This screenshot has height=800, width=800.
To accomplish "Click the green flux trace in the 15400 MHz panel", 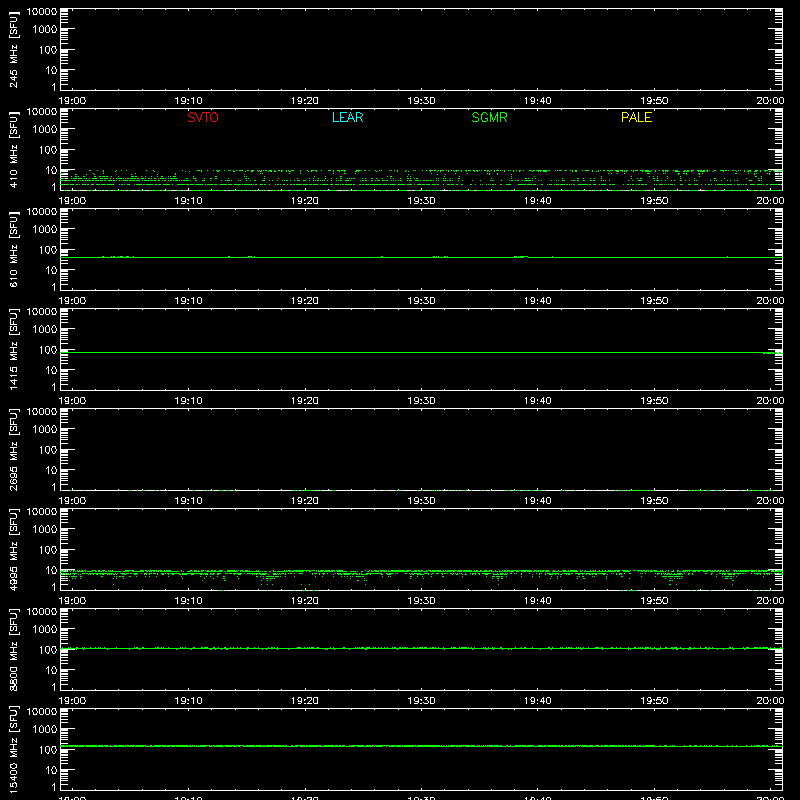I will [421, 746].
